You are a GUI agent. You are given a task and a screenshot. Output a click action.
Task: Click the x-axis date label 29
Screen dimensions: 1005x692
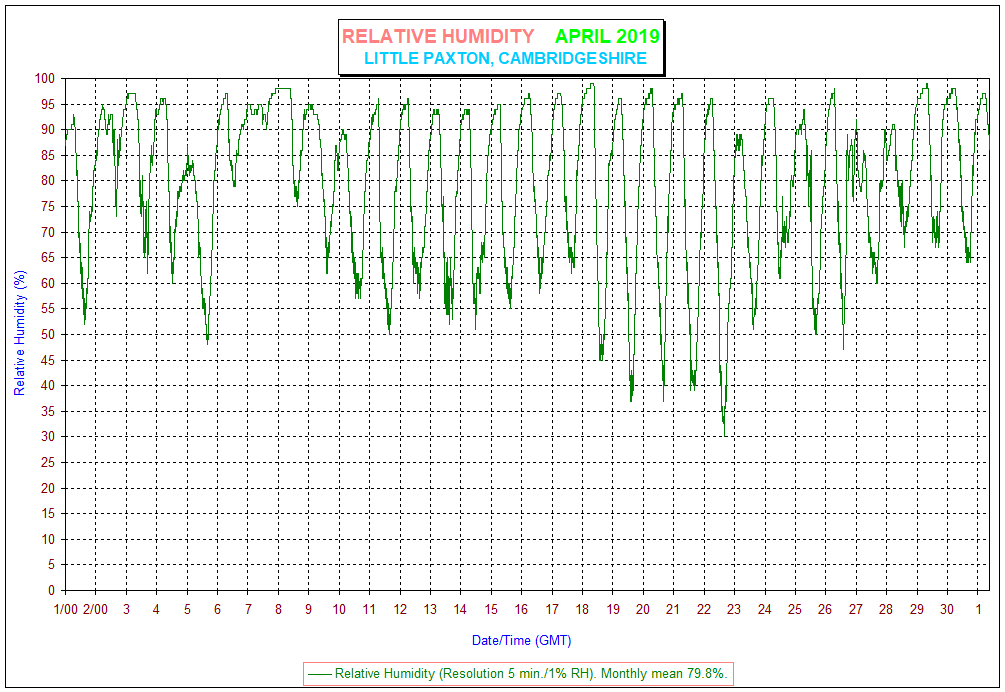(x=917, y=609)
